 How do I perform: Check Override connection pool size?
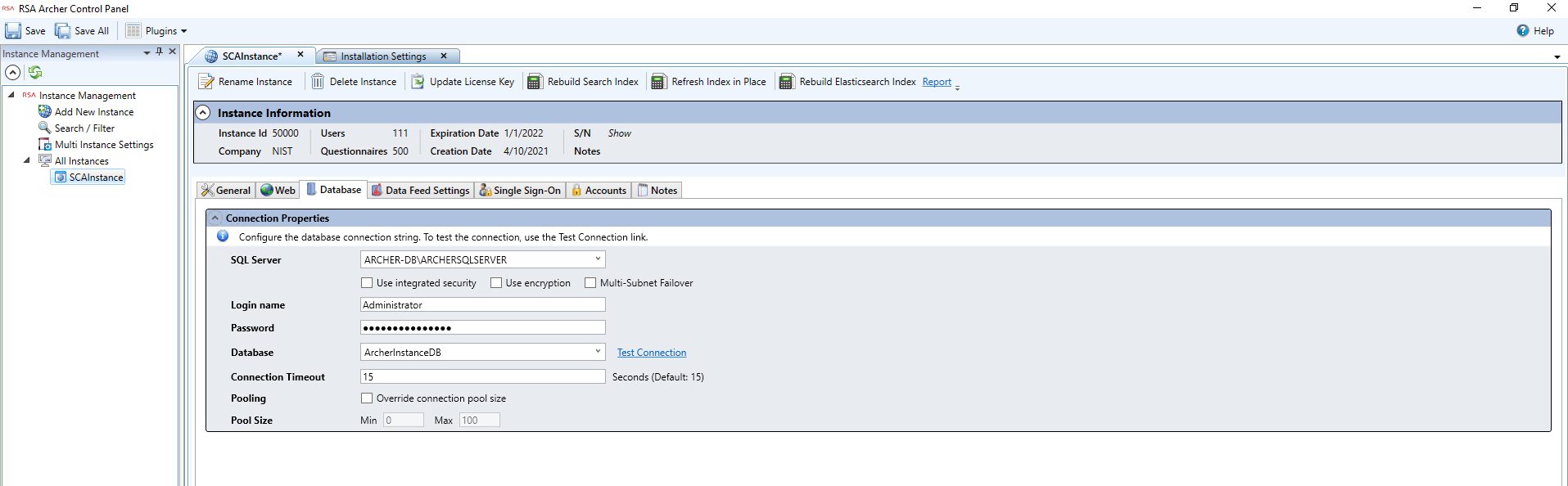(367, 398)
